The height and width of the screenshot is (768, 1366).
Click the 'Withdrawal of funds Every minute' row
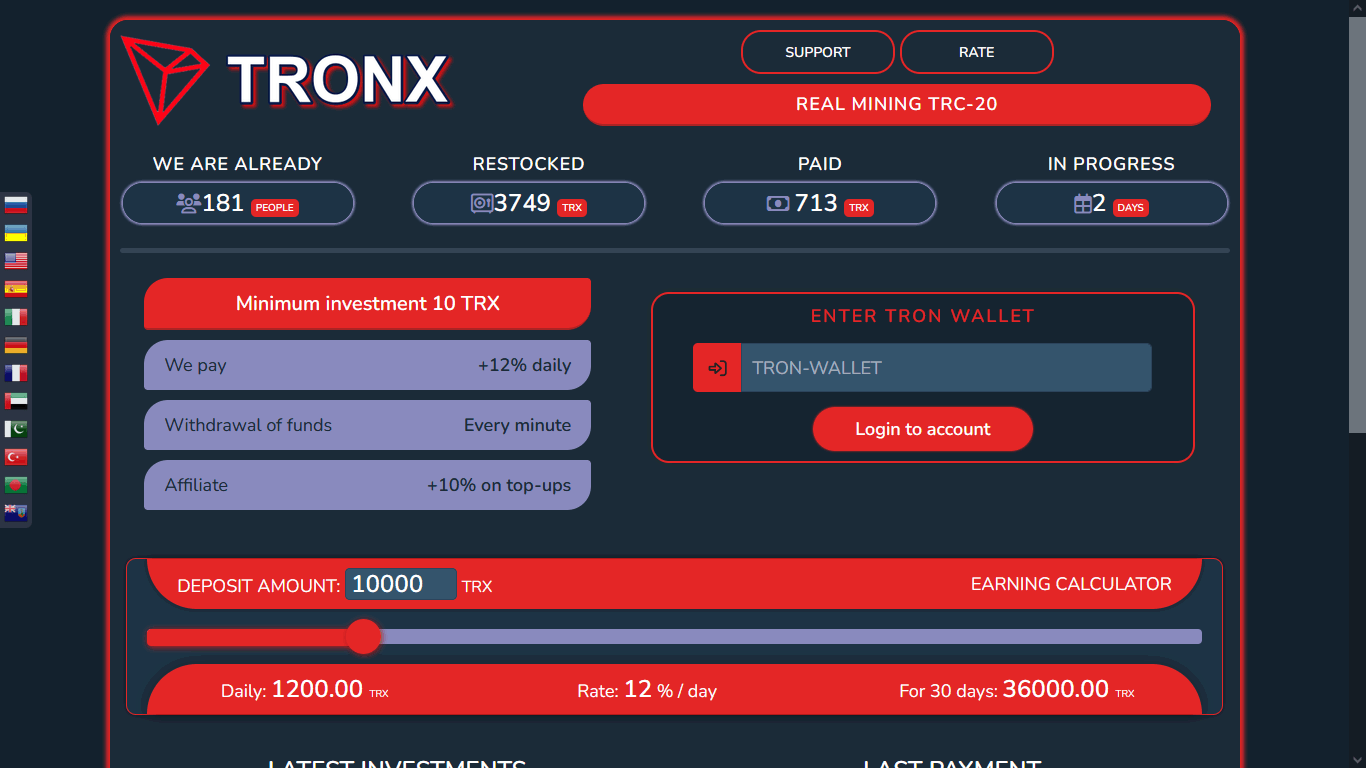(367, 425)
